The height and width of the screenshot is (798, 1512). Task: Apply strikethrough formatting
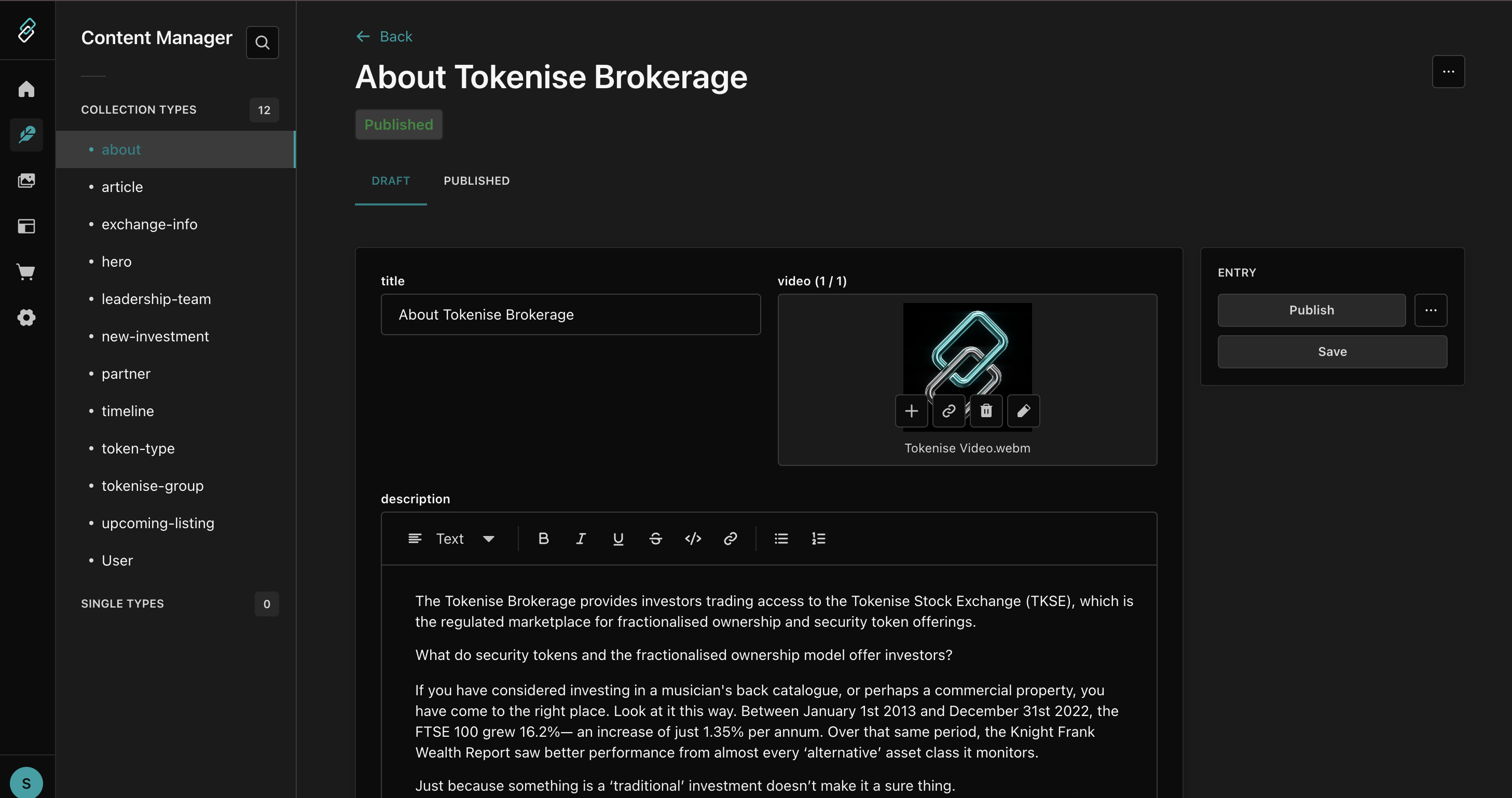click(656, 538)
